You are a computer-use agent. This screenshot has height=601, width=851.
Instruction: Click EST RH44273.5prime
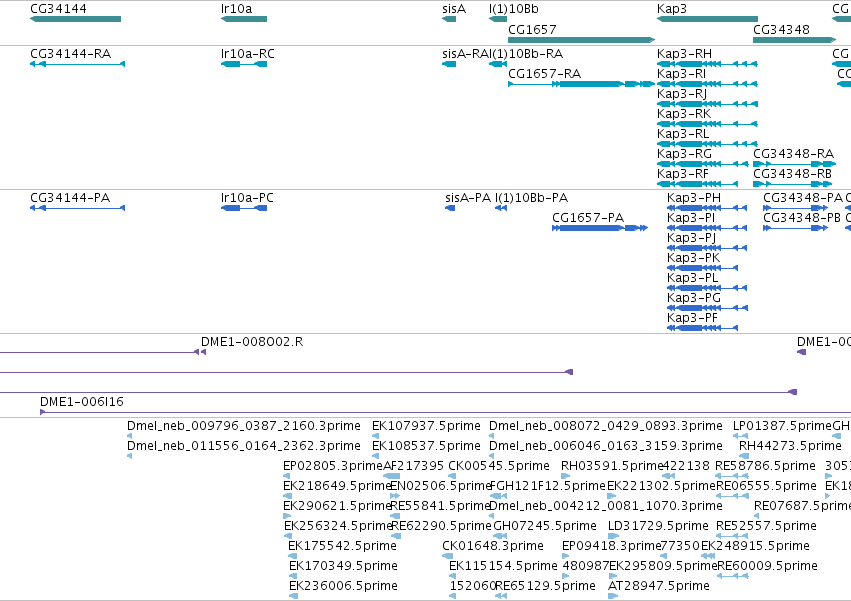click(745, 456)
